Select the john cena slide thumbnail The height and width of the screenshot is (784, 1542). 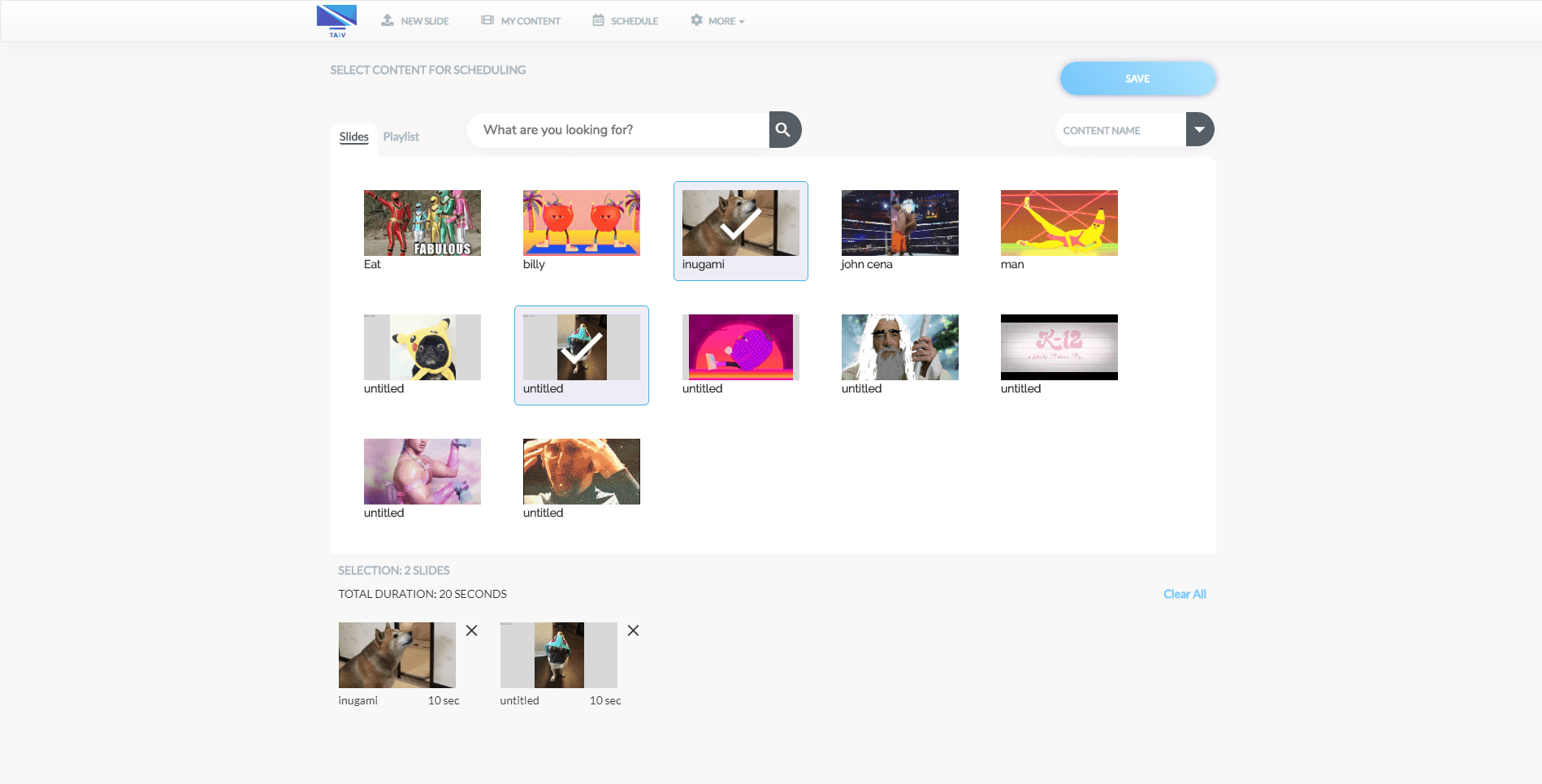(x=899, y=223)
